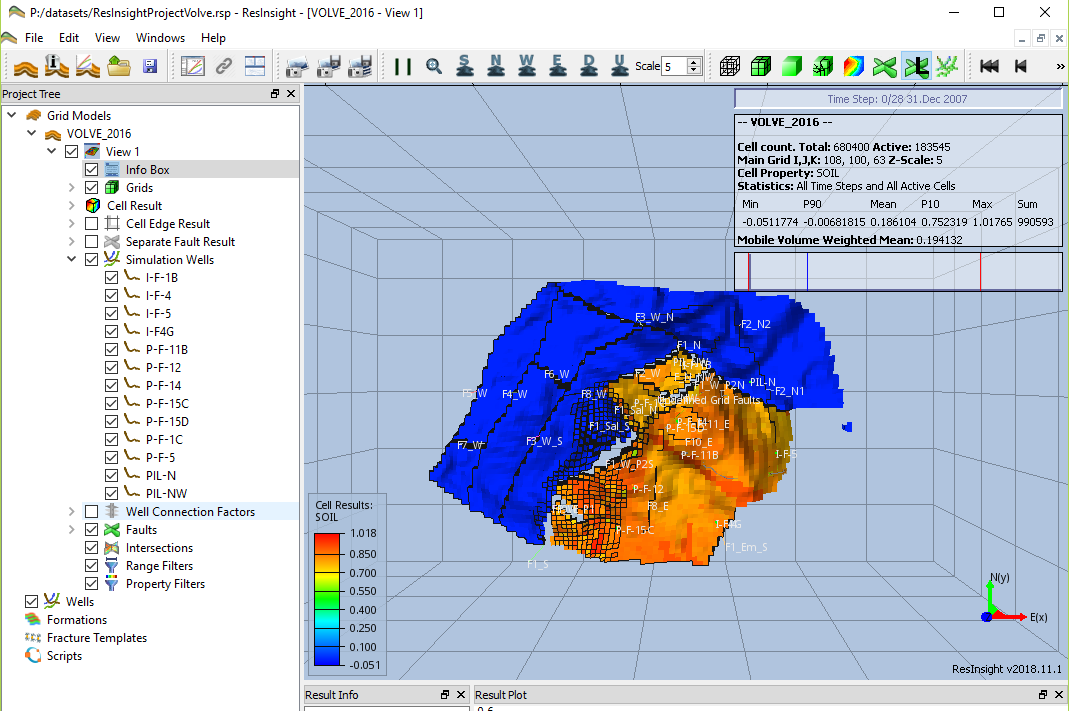Image resolution: width=1069 pixels, height=711 pixels.
Task: Enable the Cell Edge Result checkbox
Action: pos(92,224)
